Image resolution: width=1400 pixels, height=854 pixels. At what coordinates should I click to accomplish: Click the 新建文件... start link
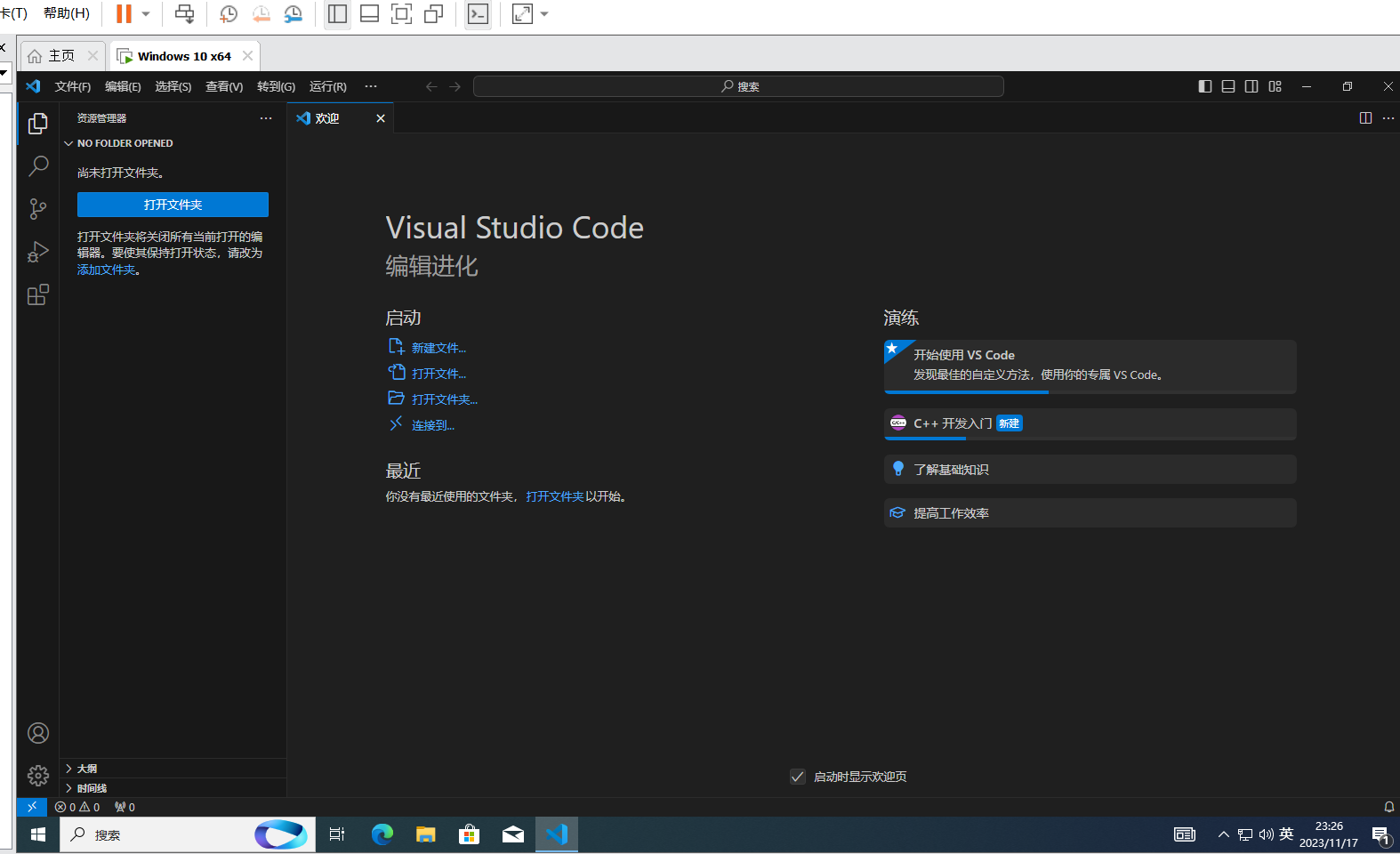[439, 348]
